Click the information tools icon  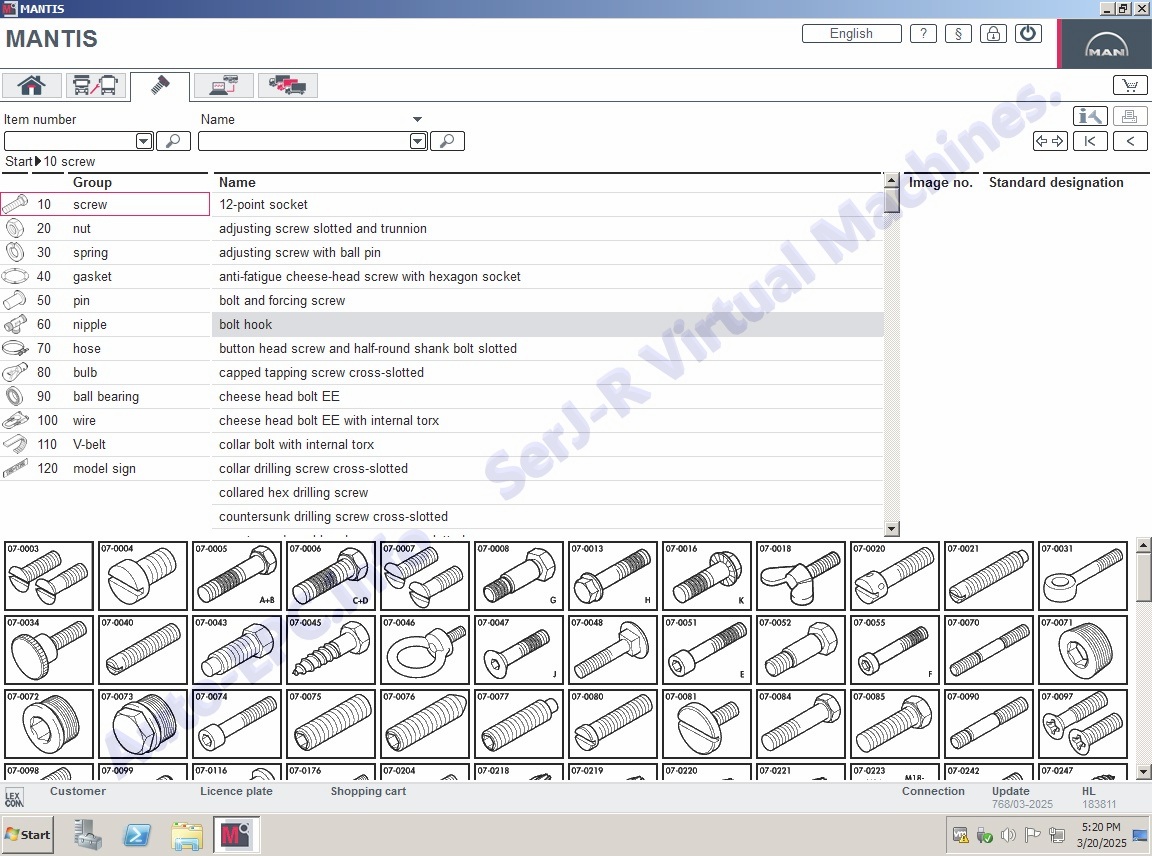1090,116
